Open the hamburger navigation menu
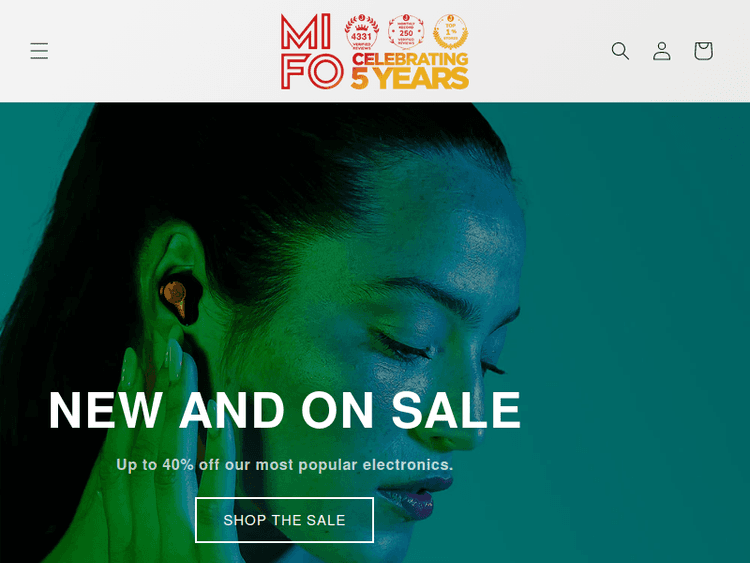The height and width of the screenshot is (563, 750). (39, 51)
